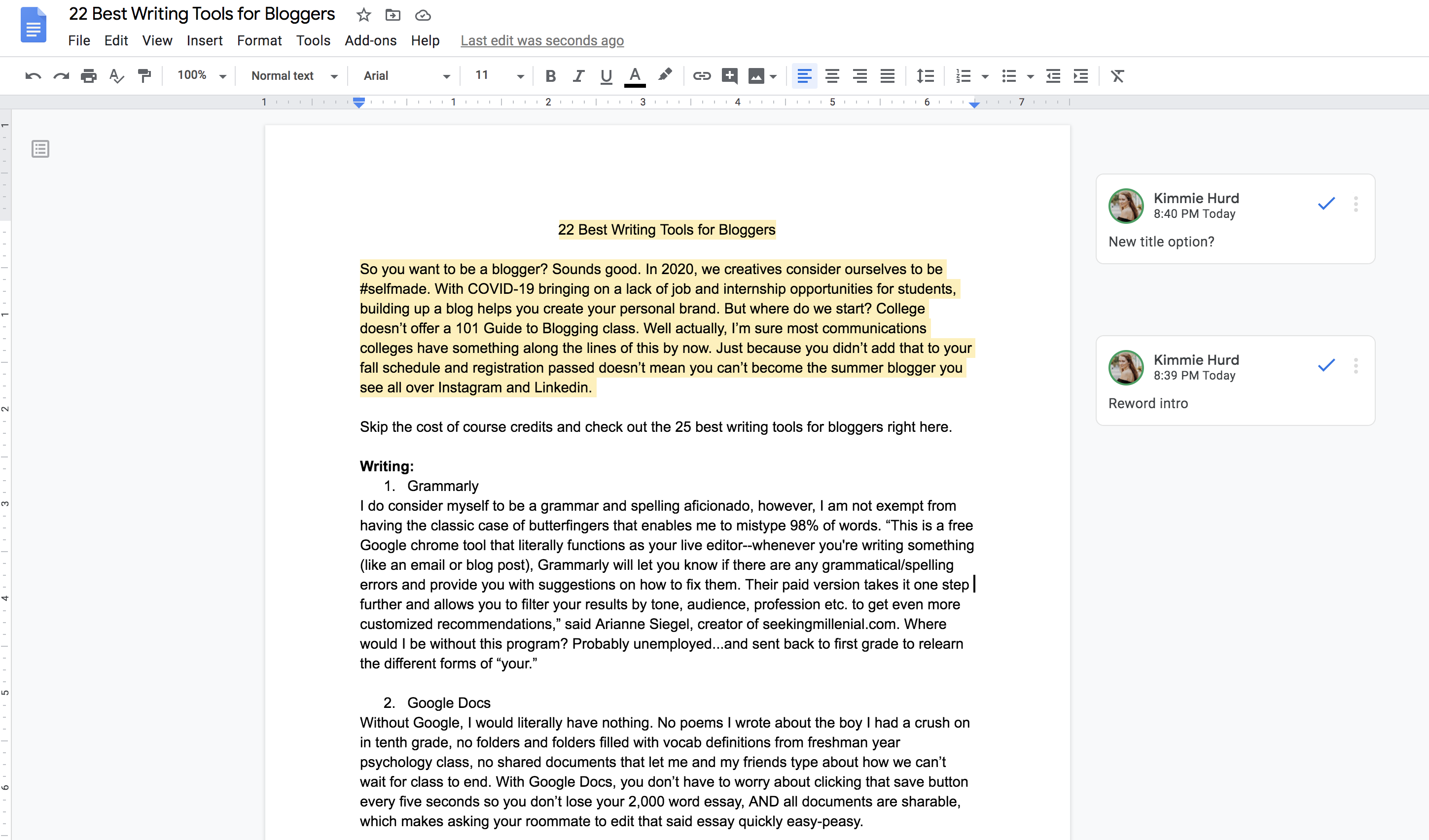Expand image insert options arrow
The height and width of the screenshot is (840, 1429).
tap(773, 76)
